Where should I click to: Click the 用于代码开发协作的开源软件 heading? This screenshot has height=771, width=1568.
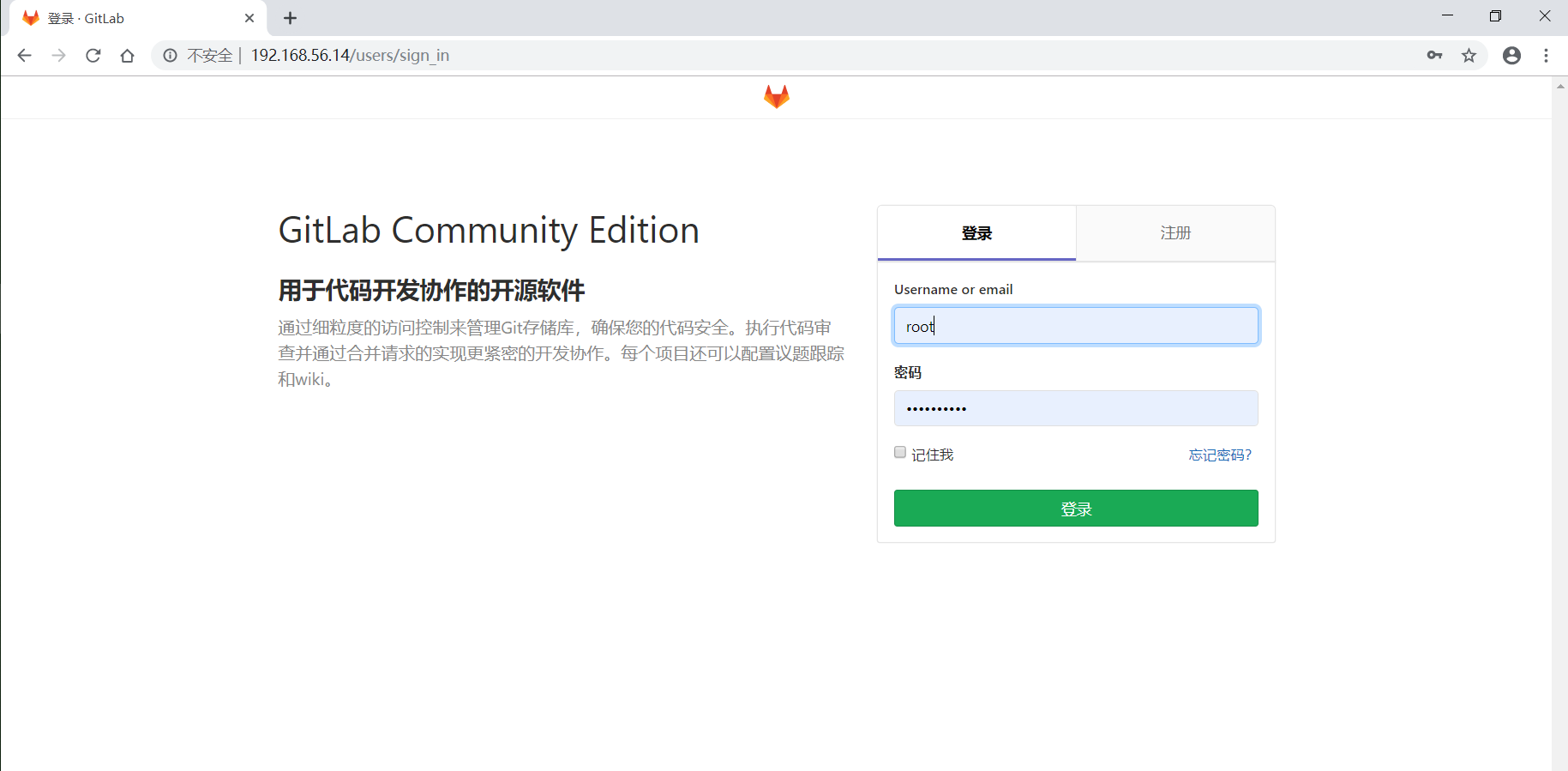click(431, 291)
